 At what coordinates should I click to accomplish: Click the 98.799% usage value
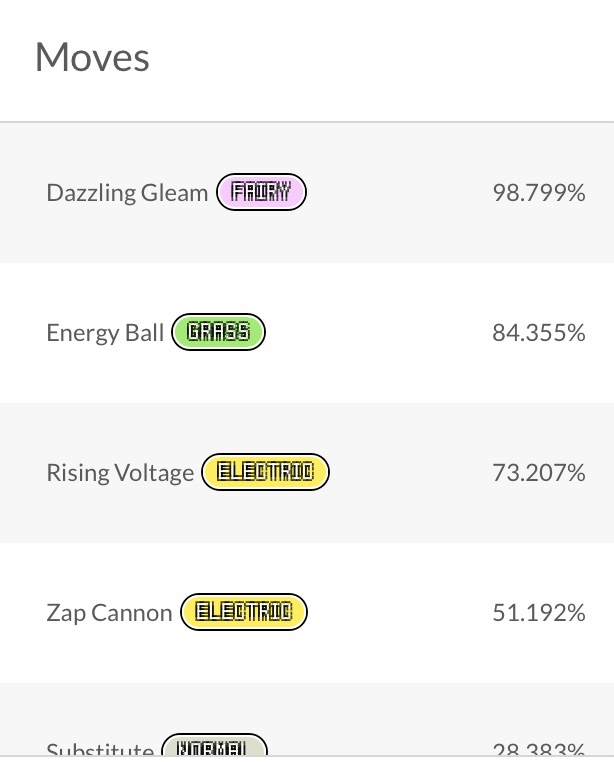[x=538, y=192]
